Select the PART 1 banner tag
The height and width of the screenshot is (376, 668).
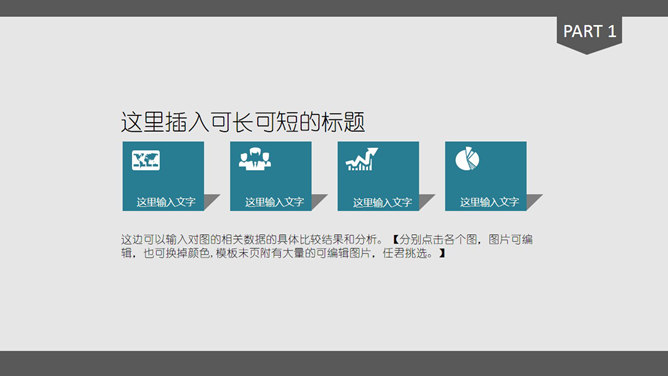[589, 34]
